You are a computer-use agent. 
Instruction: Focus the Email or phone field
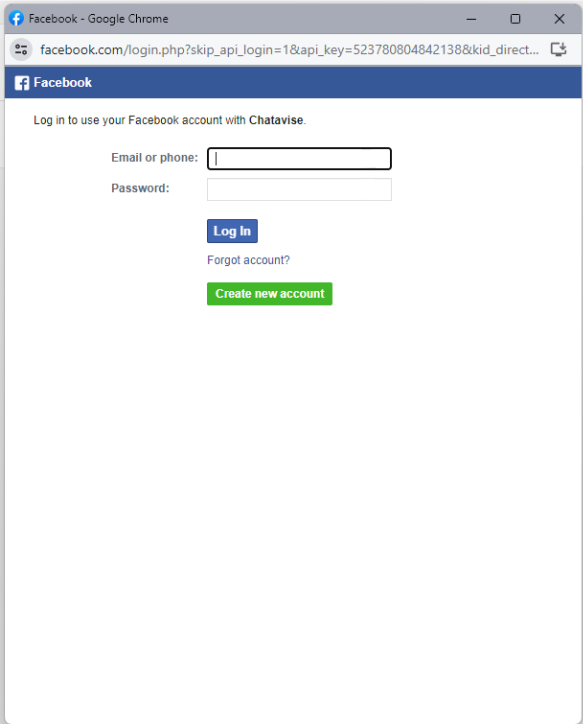(299, 158)
